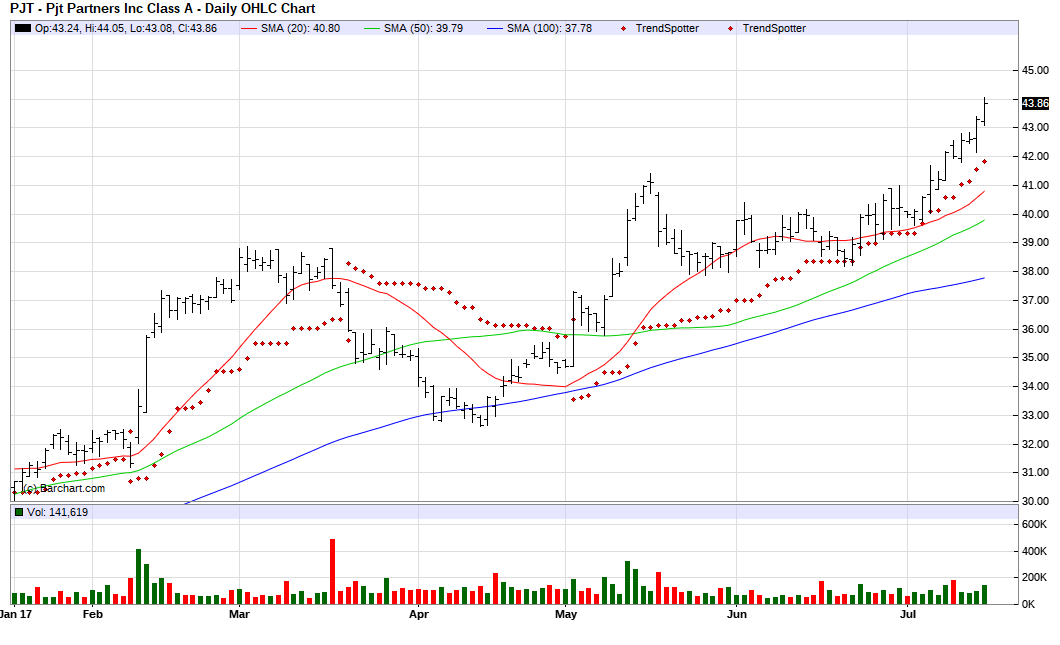Click the SMA (100): 37.78 legend label
Viewport: 1060px width, 645px height.
click(x=549, y=28)
